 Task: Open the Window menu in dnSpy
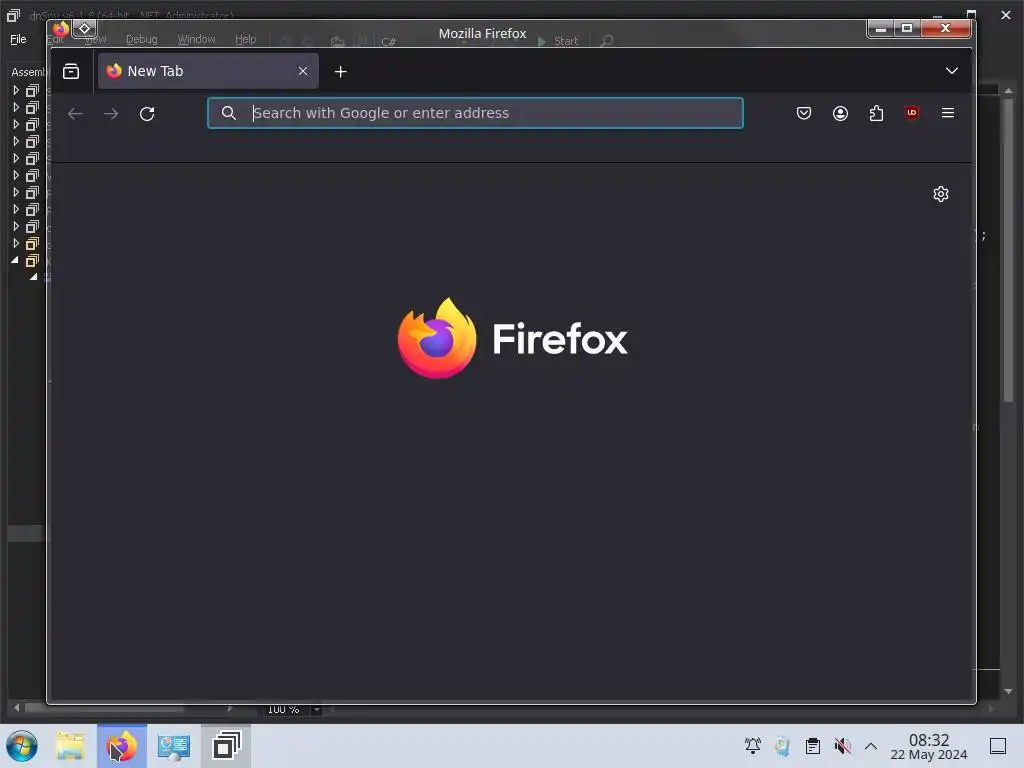click(x=196, y=39)
